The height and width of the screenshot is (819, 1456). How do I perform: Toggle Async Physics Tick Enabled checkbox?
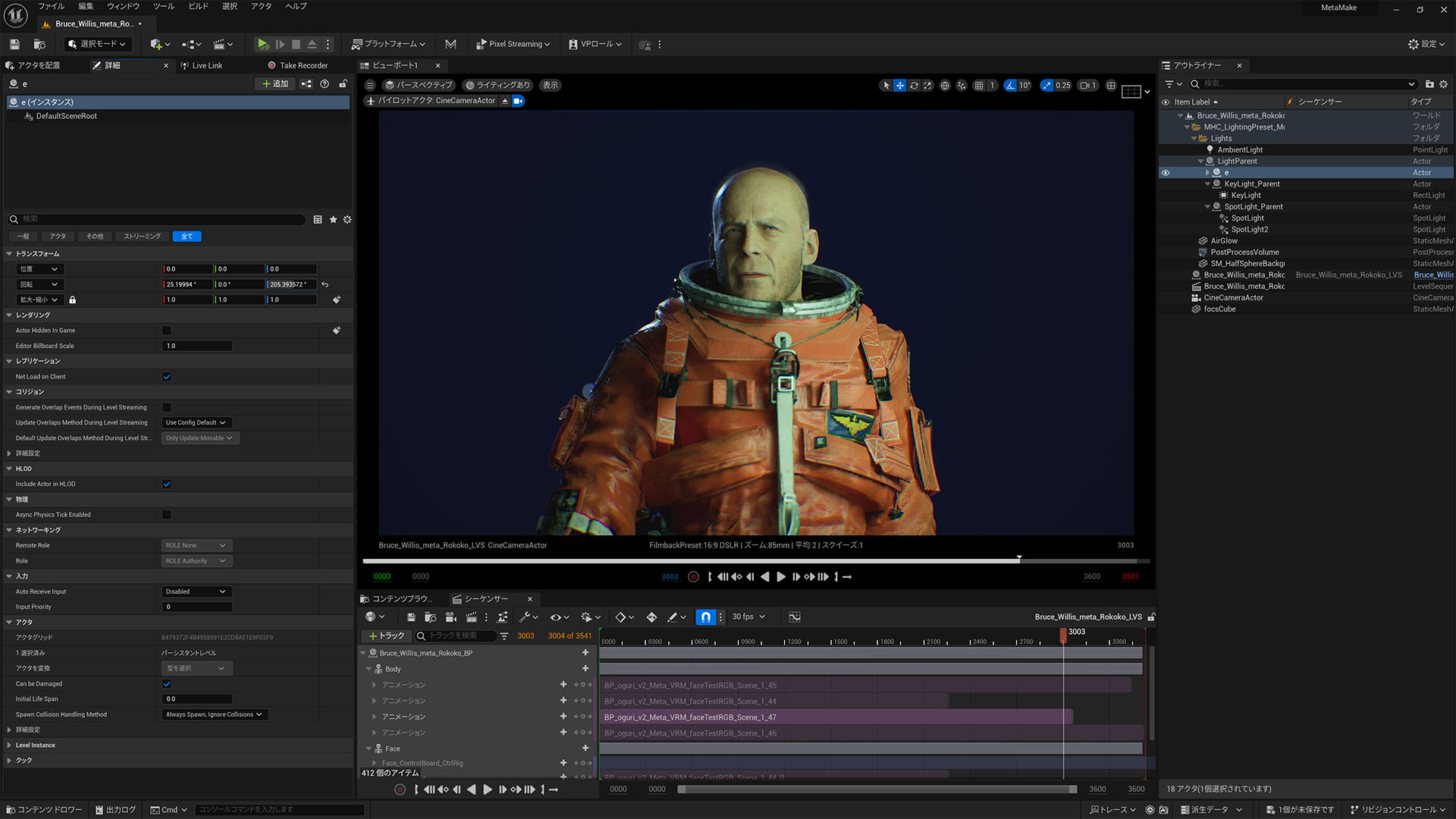(x=166, y=515)
